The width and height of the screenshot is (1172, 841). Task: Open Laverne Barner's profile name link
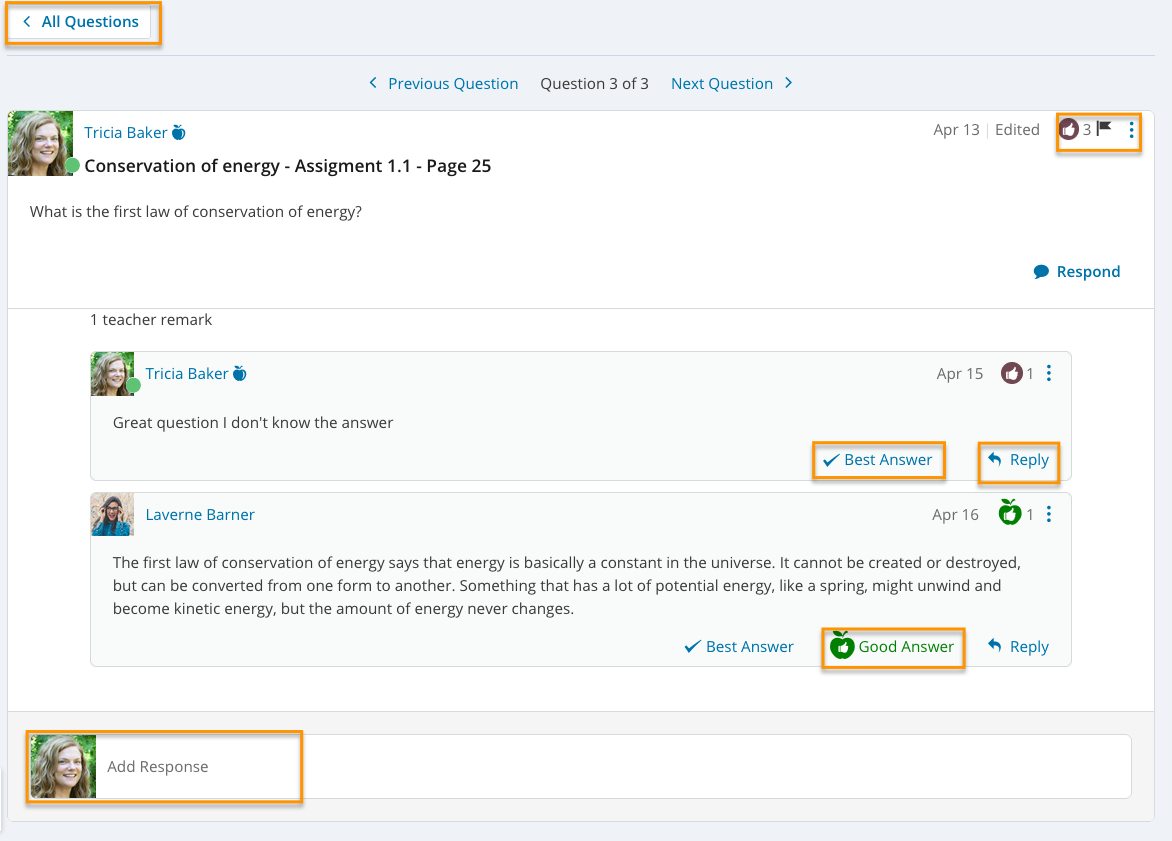(200, 515)
